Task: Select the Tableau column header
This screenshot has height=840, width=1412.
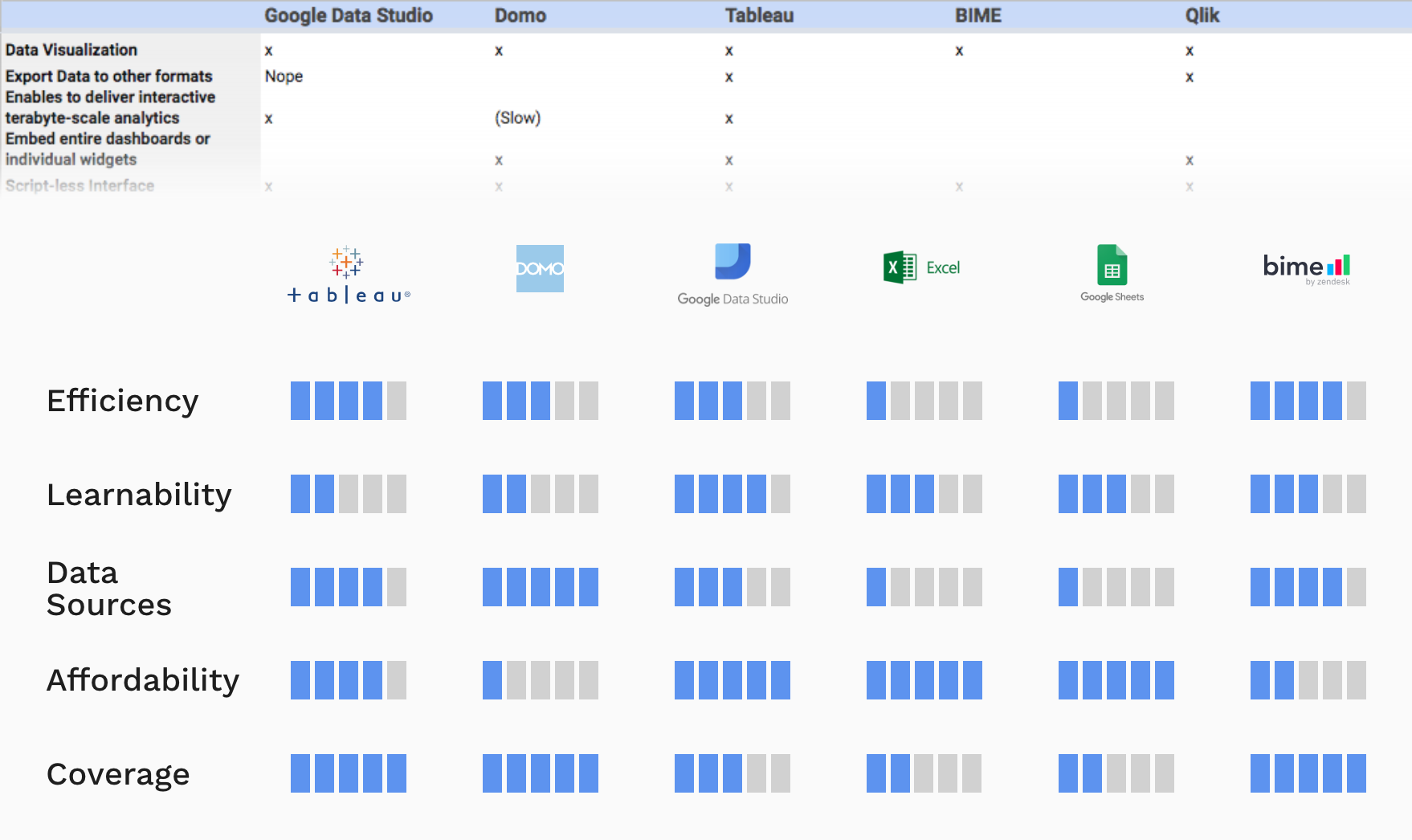Action: (x=759, y=15)
